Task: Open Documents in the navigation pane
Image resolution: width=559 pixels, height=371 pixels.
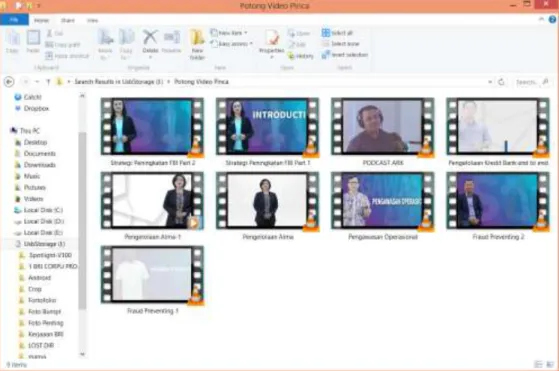Action: click(35, 154)
